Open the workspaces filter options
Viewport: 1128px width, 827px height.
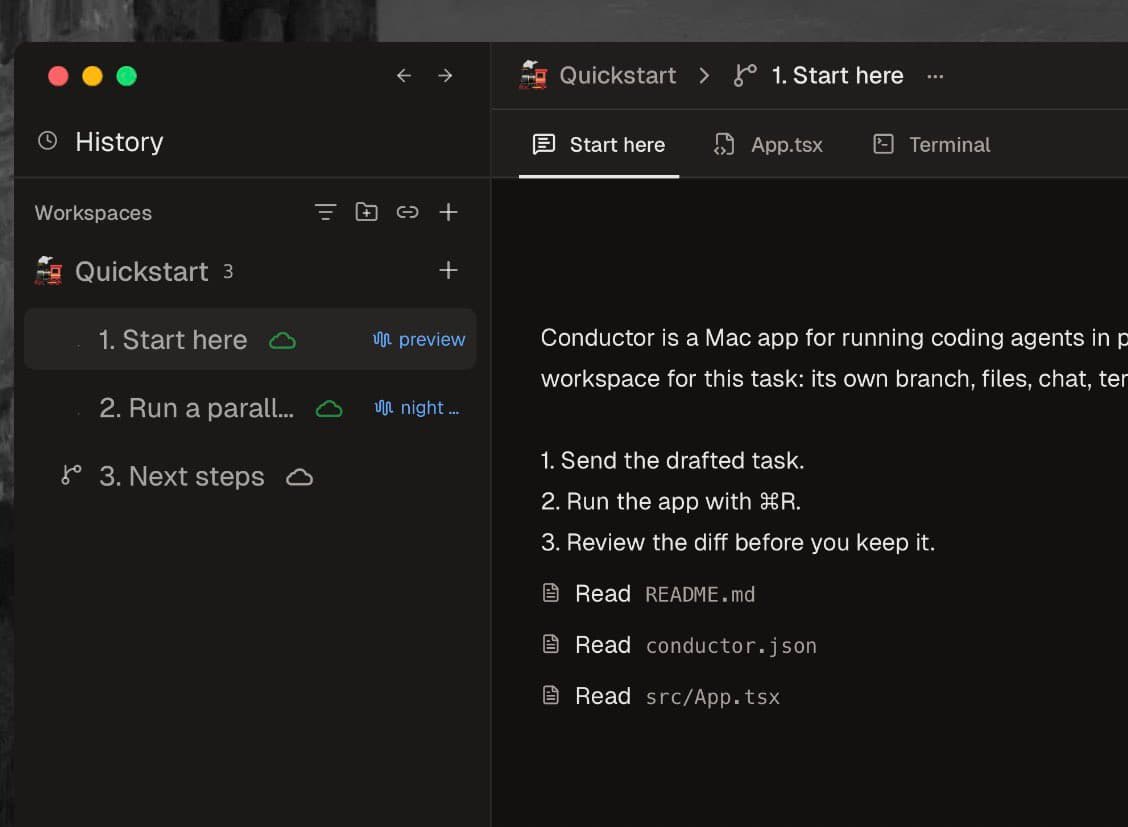point(325,212)
